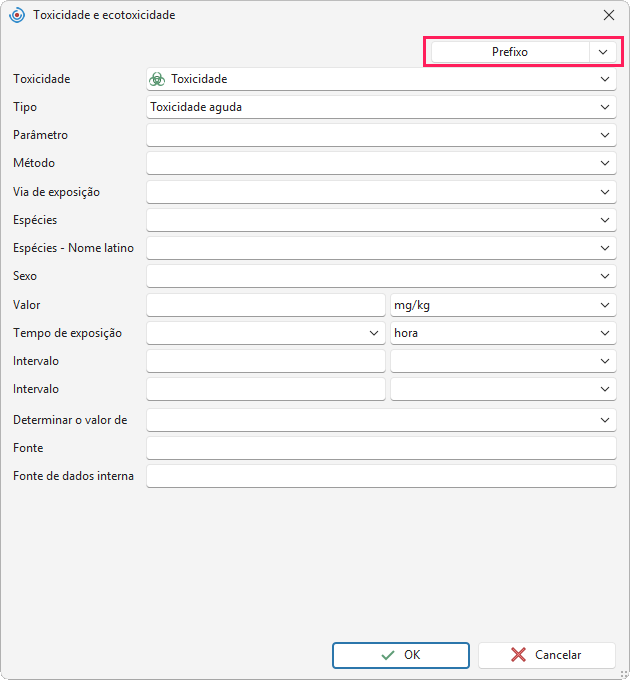Viewport: 630px width, 680px height.
Task: Change the mg/kg unit dropdown
Action: click(x=503, y=305)
